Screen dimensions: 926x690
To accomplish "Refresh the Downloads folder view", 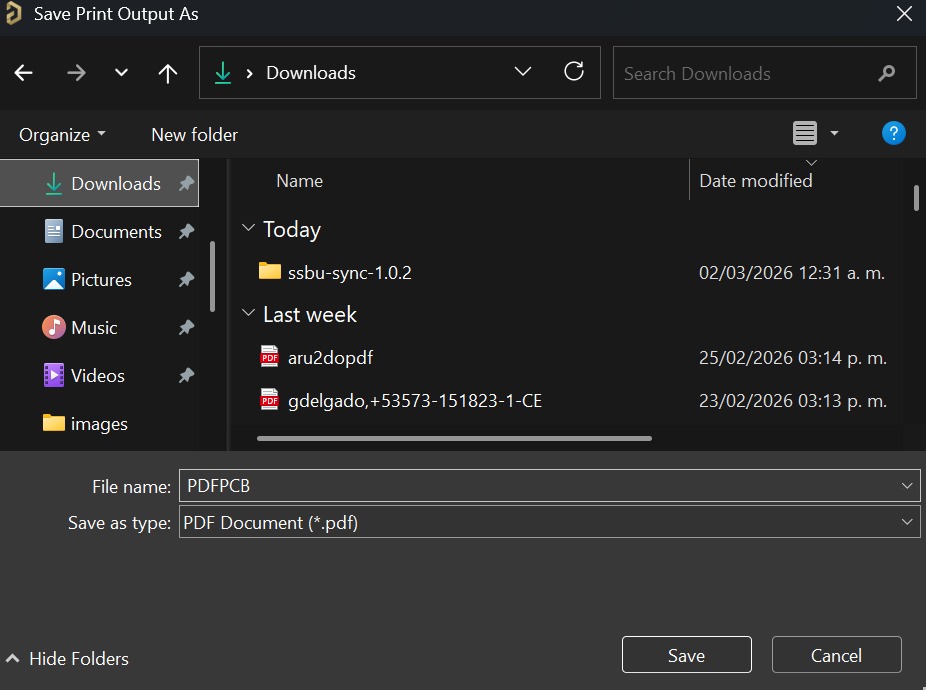I will click(x=574, y=72).
